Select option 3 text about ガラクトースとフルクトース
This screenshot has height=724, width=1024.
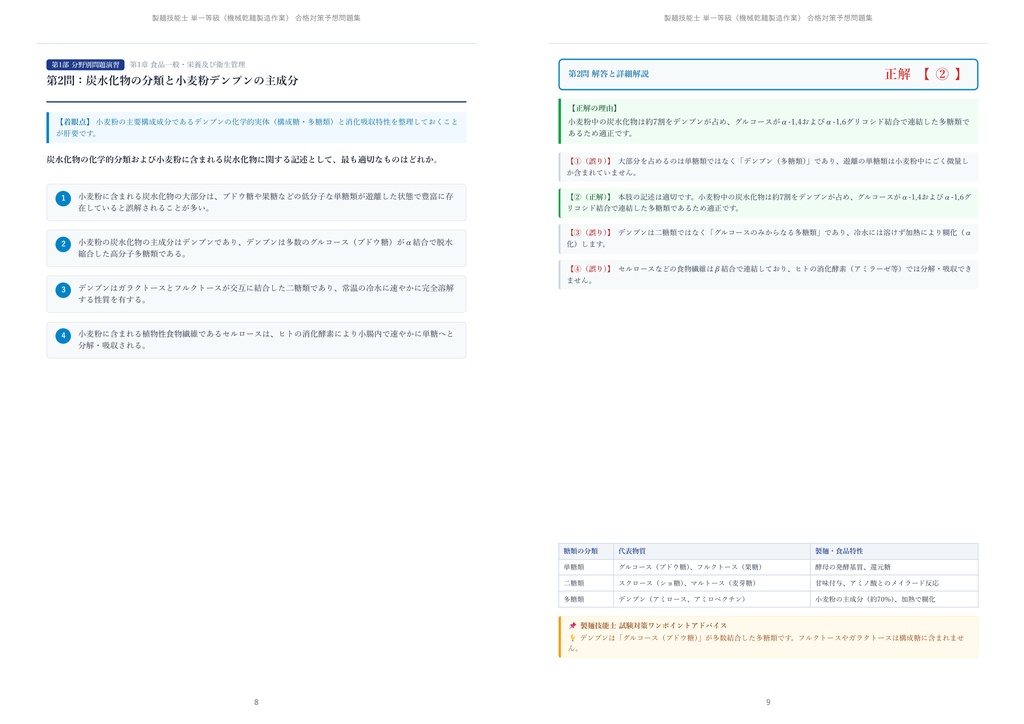(266, 293)
